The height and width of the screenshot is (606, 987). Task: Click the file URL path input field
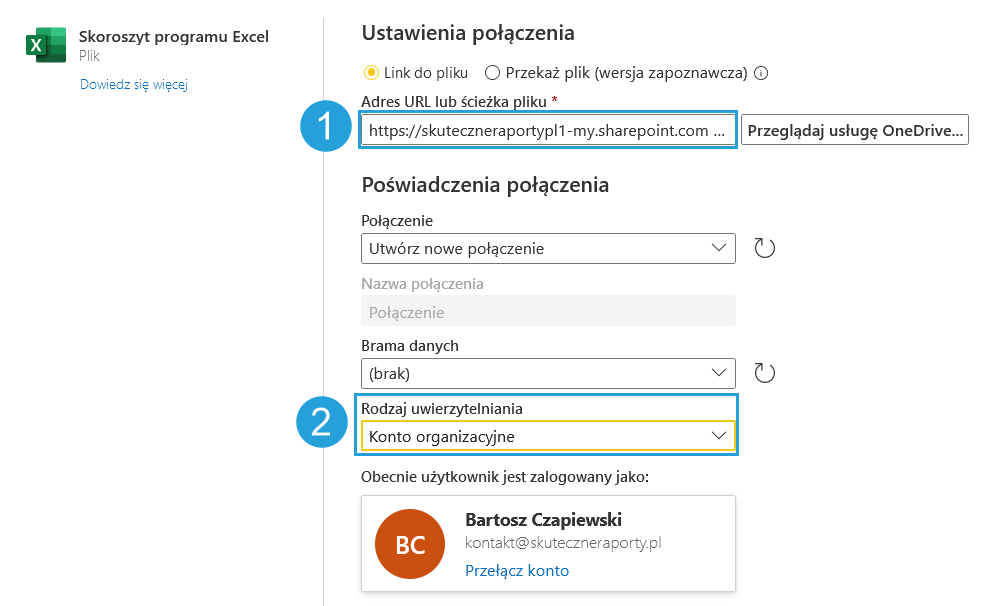click(548, 130)
